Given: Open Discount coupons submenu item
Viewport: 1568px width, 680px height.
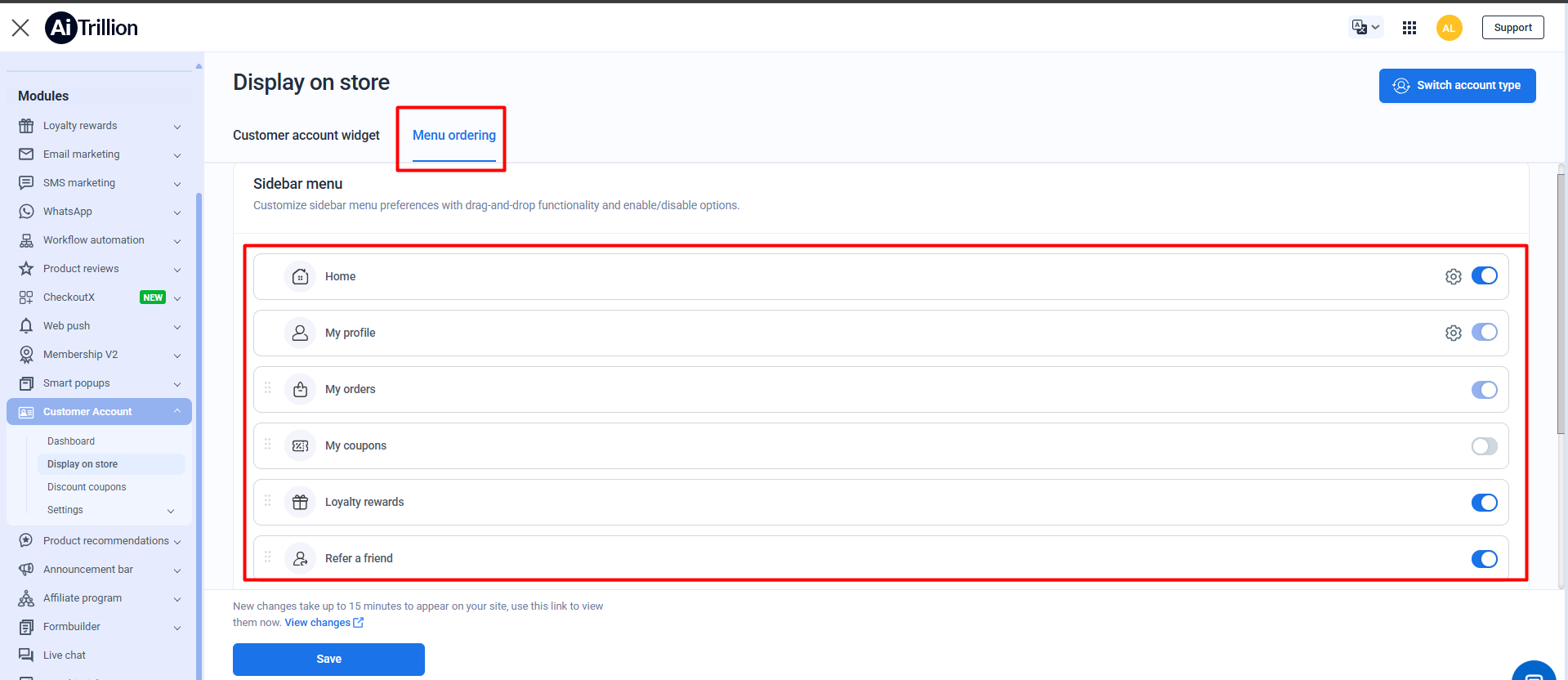Looking at the screenshot, I should (87, 487).
